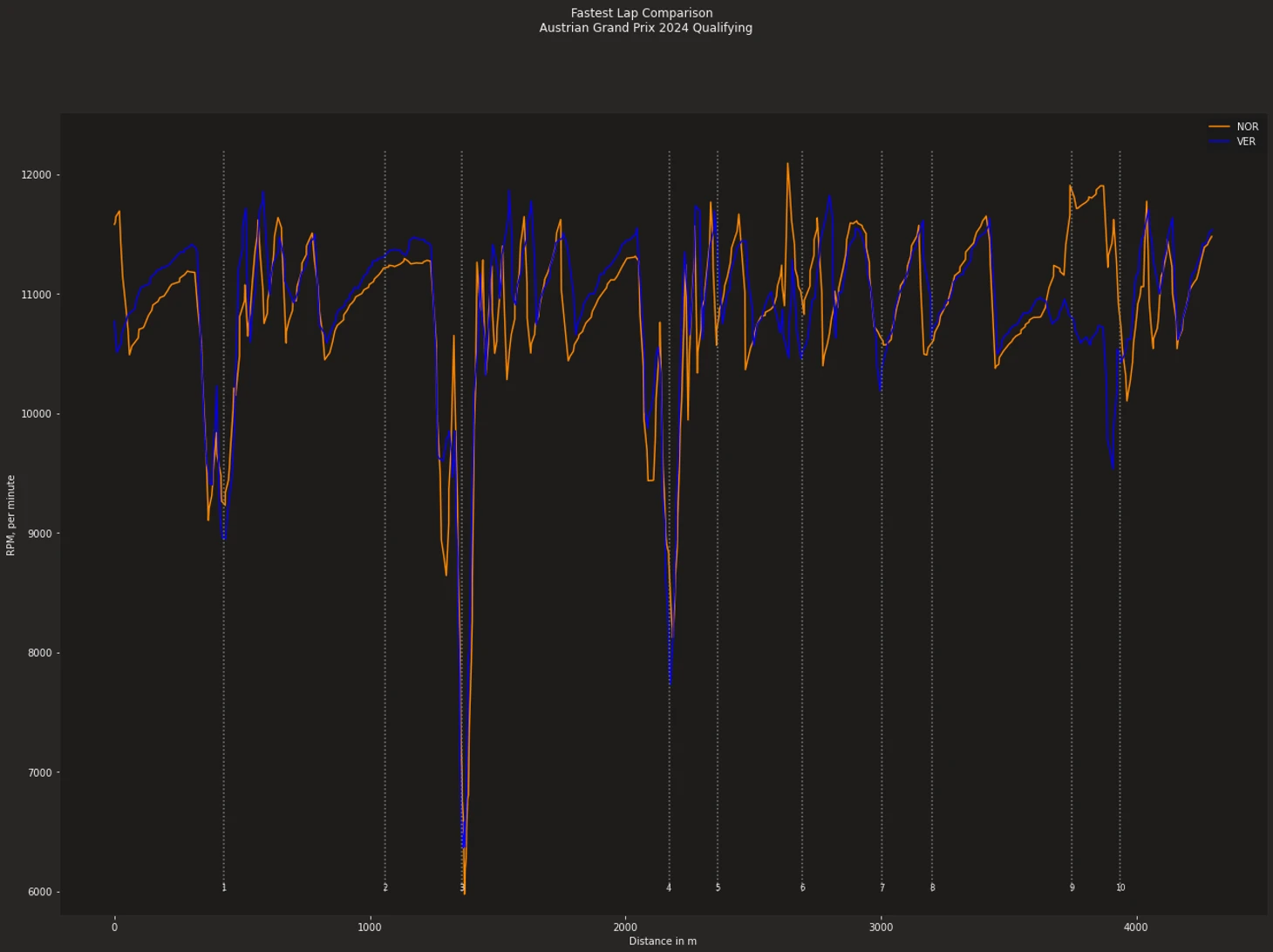The width and height of the screenshot is (1273, 952).
Task: Click the 9000 y-axis tick label
Action: [39, 534]
